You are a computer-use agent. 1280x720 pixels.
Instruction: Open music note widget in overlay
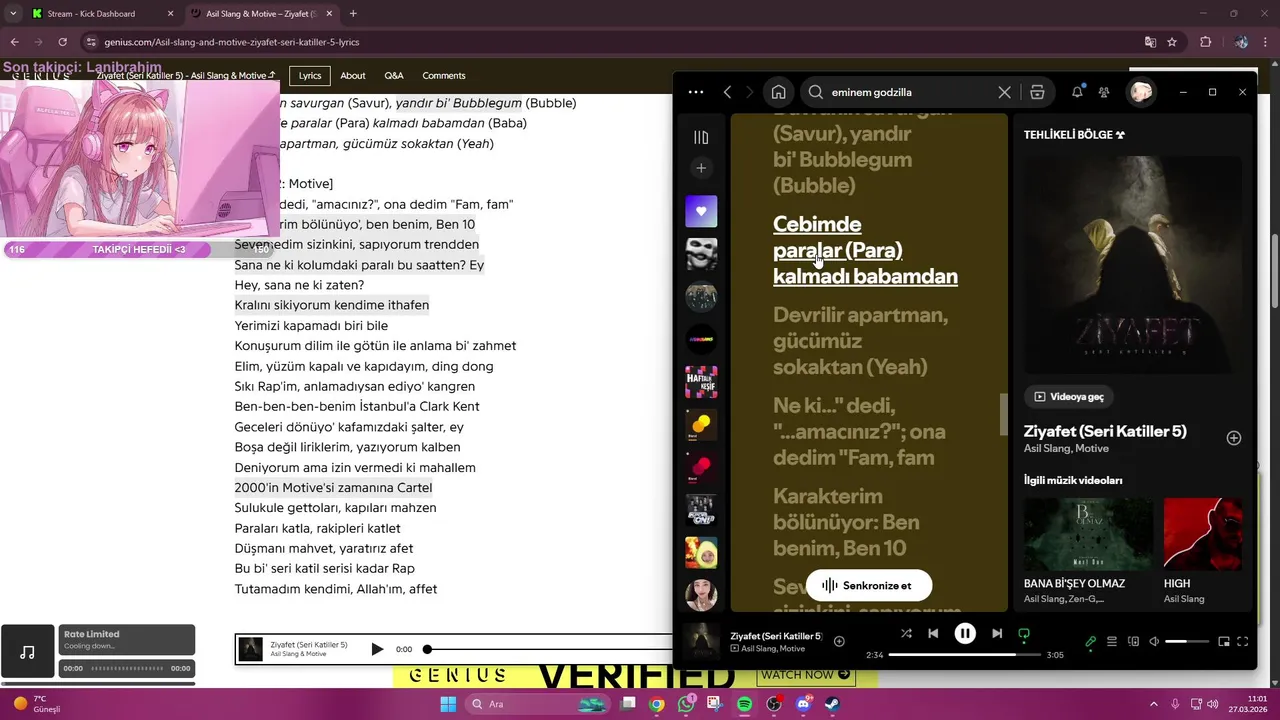(27, 652)
